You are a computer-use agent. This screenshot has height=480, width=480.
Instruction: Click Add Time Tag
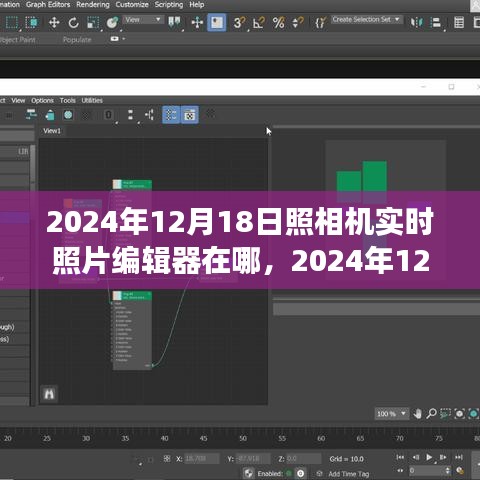pyautogui.click(x=348, y=474)
